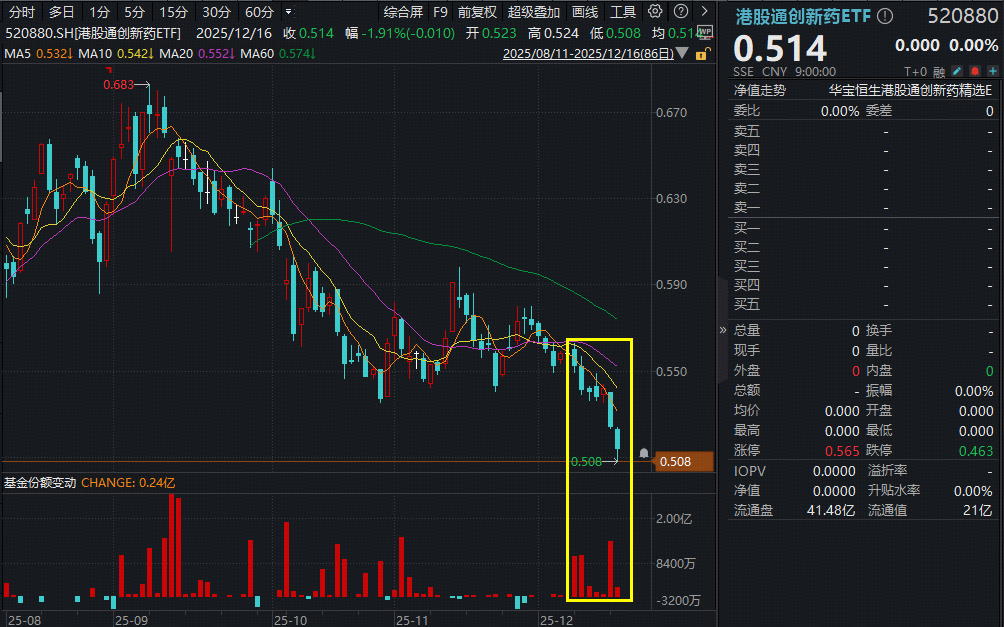The image size is (1004, 627).
Task: Expand the arrow beside 总量 row
Action: (723, 330)
